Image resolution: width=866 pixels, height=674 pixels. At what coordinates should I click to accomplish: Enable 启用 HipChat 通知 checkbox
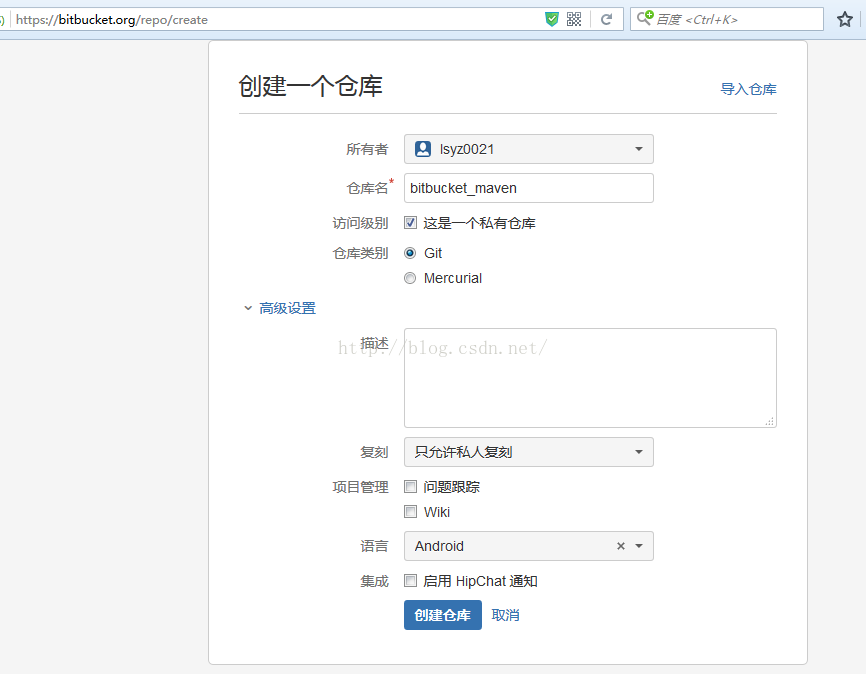tap(410, 581)
